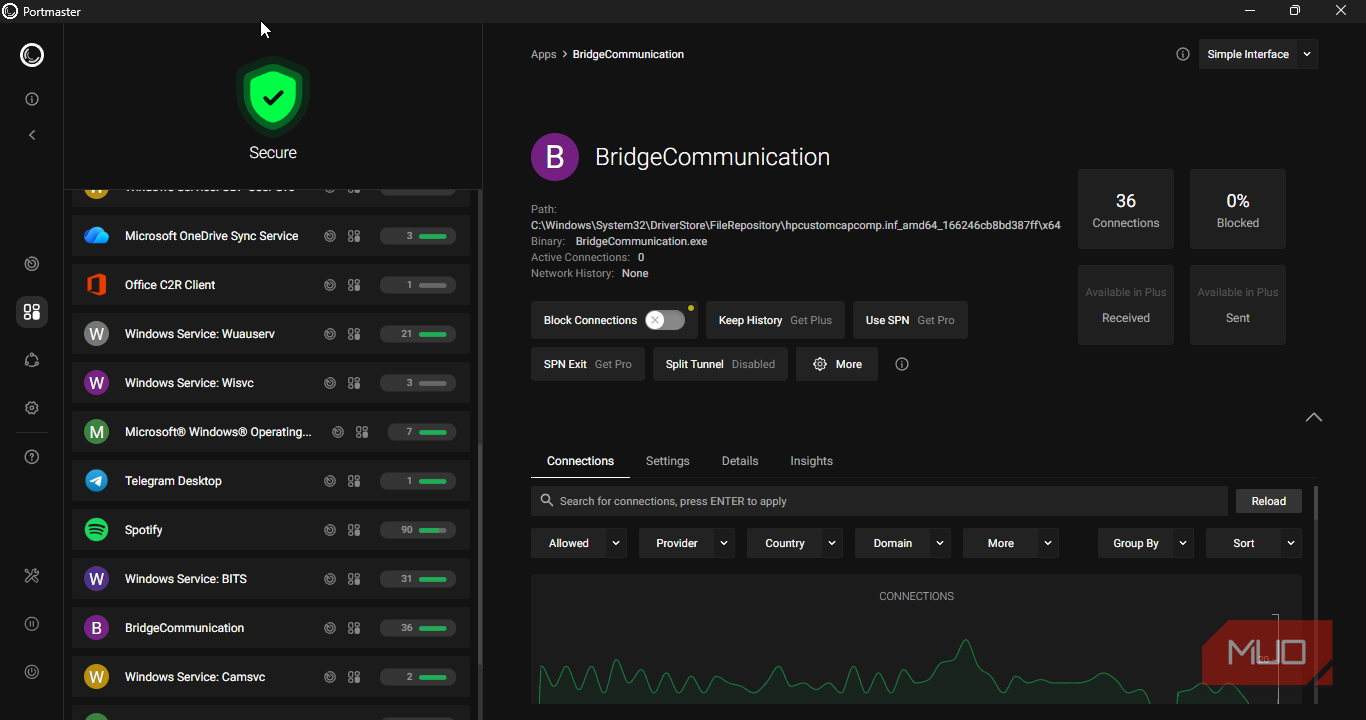Open the SPN network icon in sidebar
1366x720 pixels.
[x=32, y=360]
